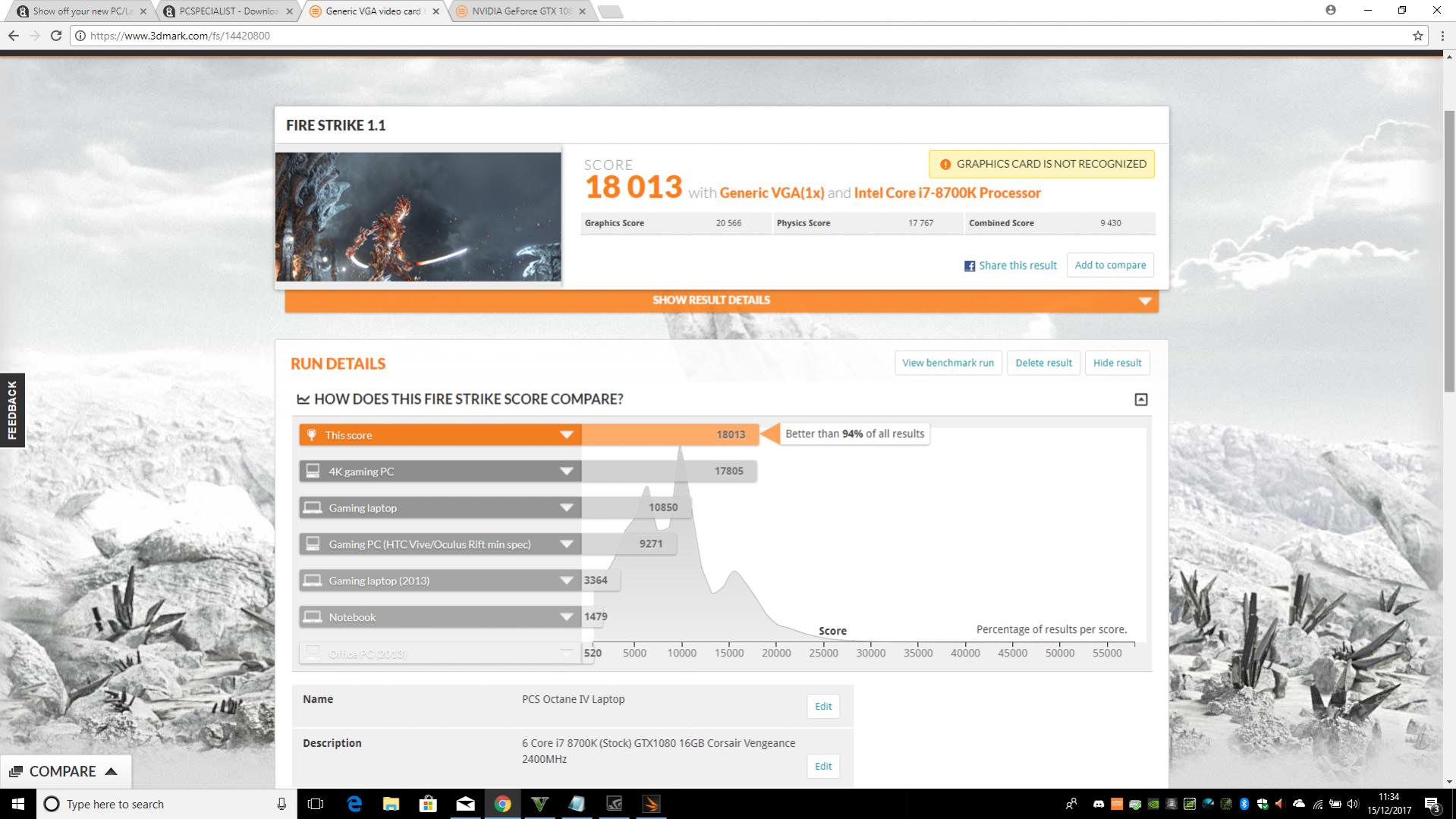This screenshot has width=1456, height=819.
Task: Expand the Show Result Details bar
Action: pyautogui.click(x=721, y=300)
